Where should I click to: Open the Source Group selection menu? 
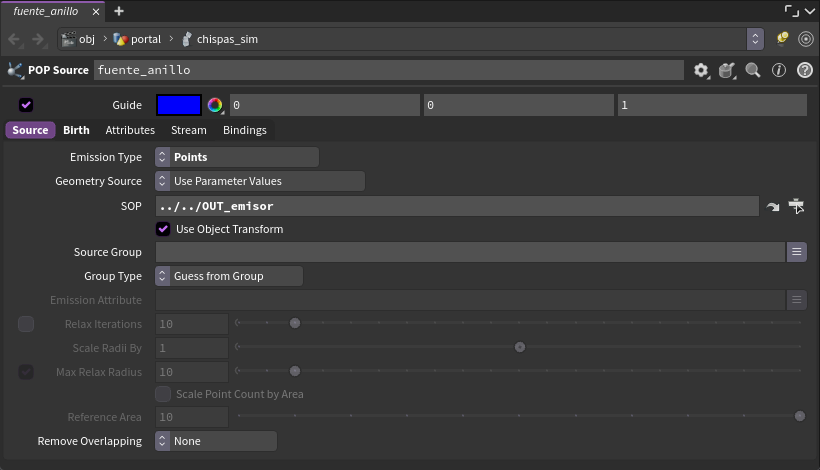point(796,252)
